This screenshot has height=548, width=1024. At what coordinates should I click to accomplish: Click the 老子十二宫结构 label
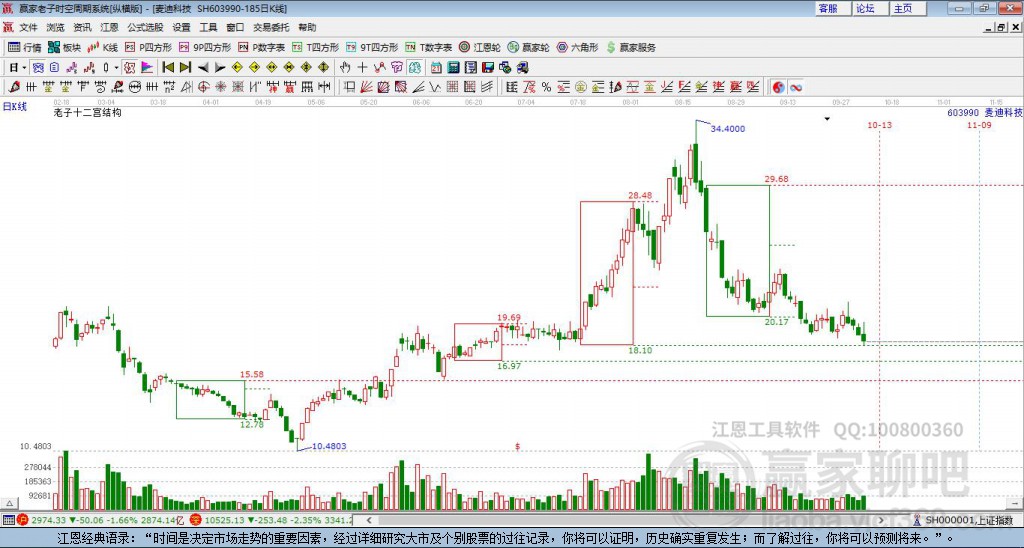tap(88, 112)
